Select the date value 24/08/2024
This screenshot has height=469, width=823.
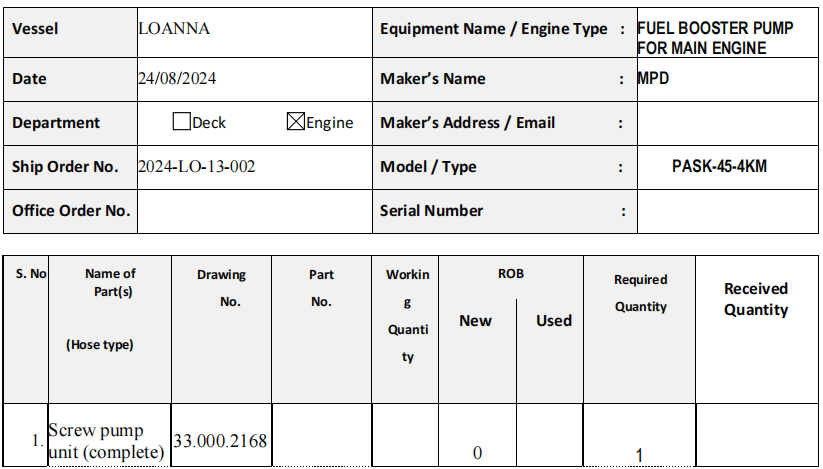point(177,79)
